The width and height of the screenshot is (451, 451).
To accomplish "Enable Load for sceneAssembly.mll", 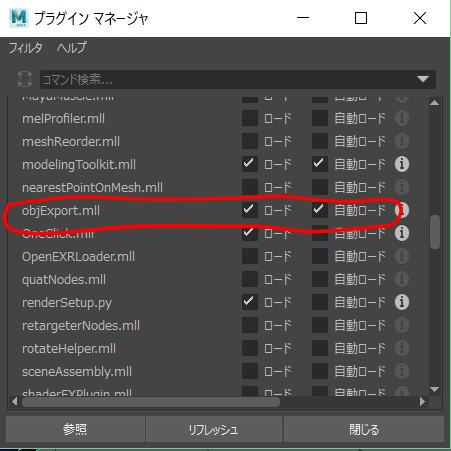I will 250,371.
